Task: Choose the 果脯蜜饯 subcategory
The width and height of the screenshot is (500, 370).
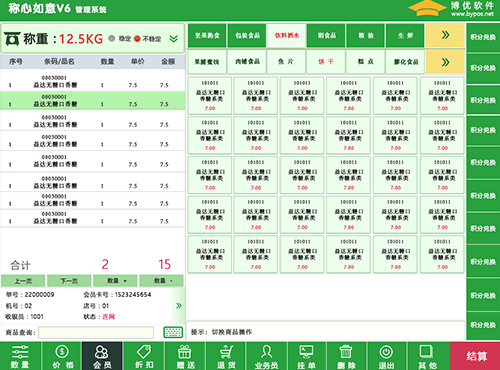Action: pyautogui.click(x=207, y=62)
